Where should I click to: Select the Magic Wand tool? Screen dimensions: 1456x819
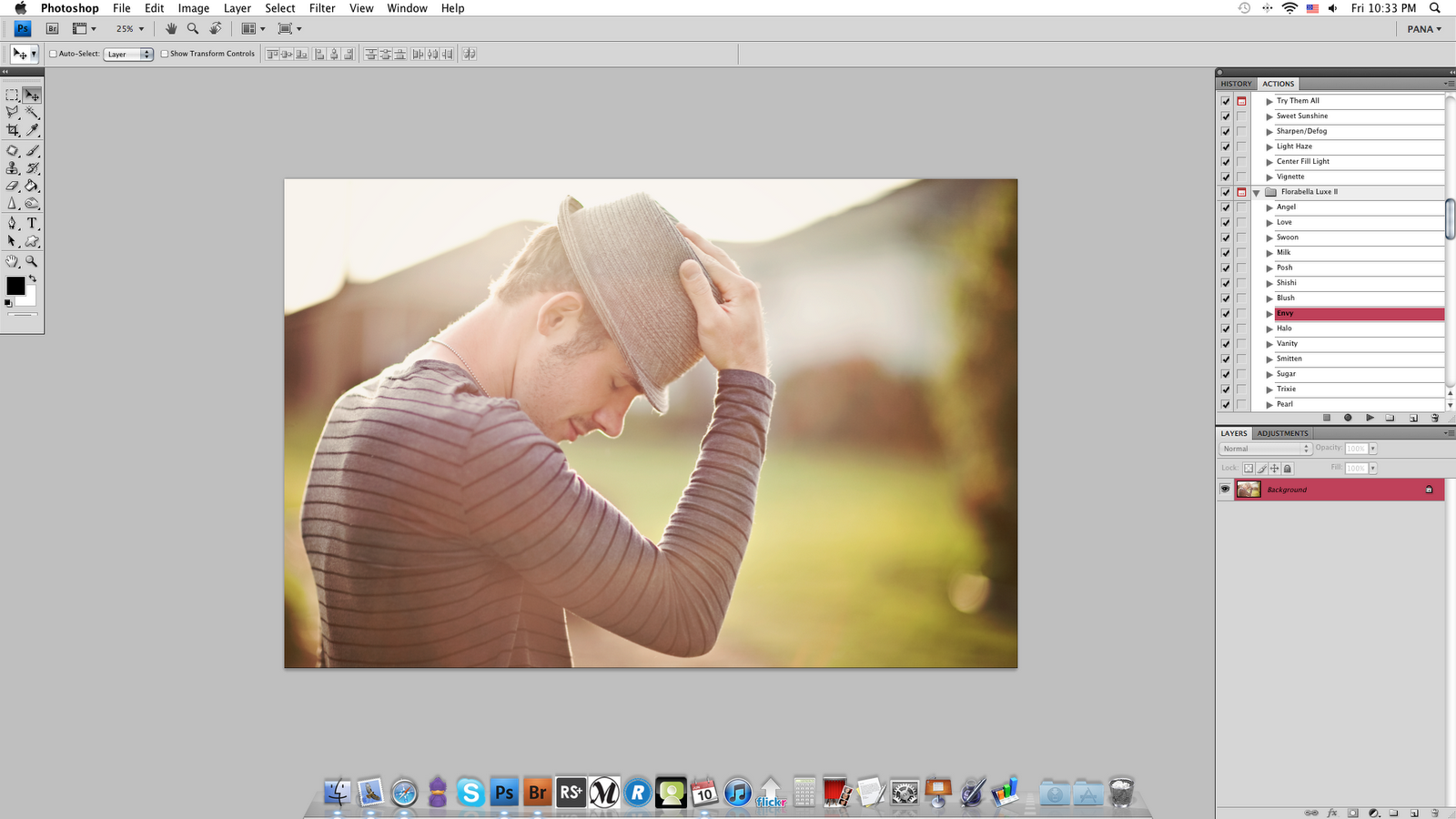(32, 113)
